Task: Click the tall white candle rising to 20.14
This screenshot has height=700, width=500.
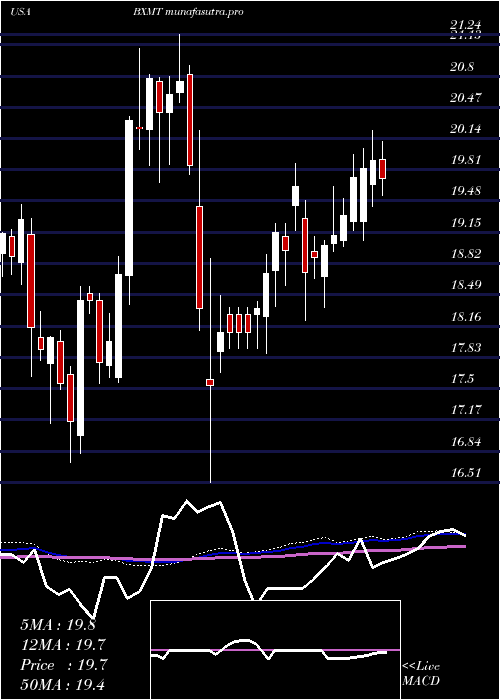Action: [129, 198]
